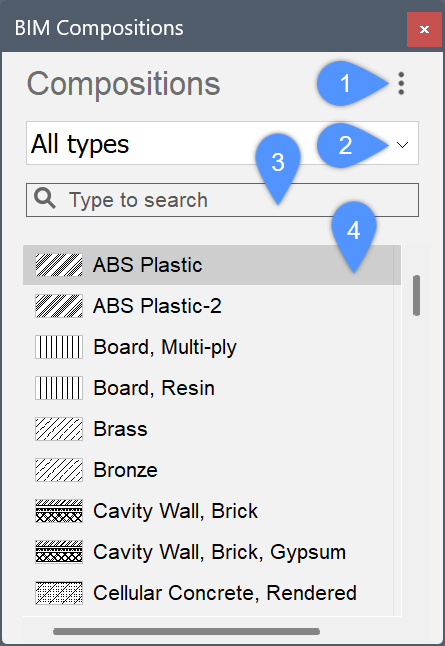
Task: Focus the Type to search field
Action: pos(222,200)
